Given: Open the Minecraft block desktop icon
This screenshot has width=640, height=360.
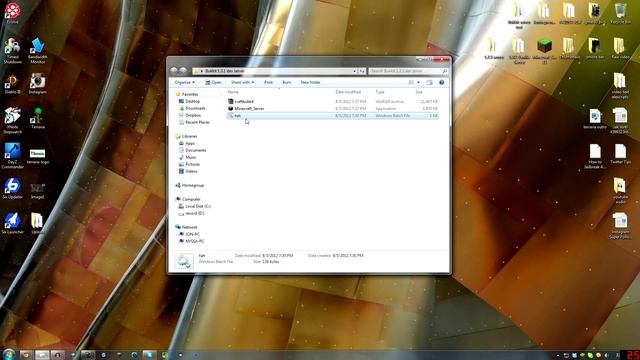Looking at the screenshot, I should 544,51.
